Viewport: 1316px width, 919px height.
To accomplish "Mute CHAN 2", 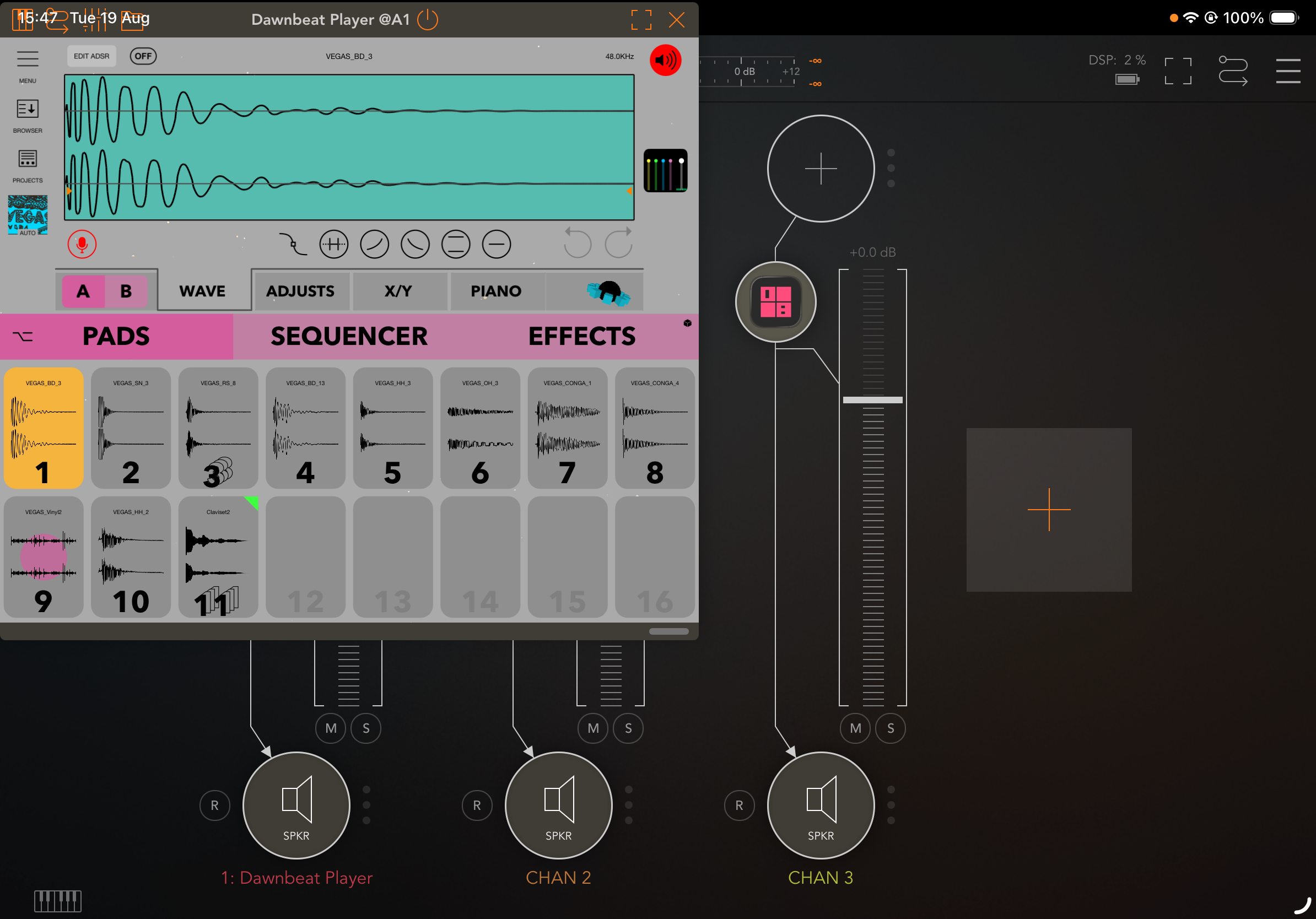I will (593, 728).
